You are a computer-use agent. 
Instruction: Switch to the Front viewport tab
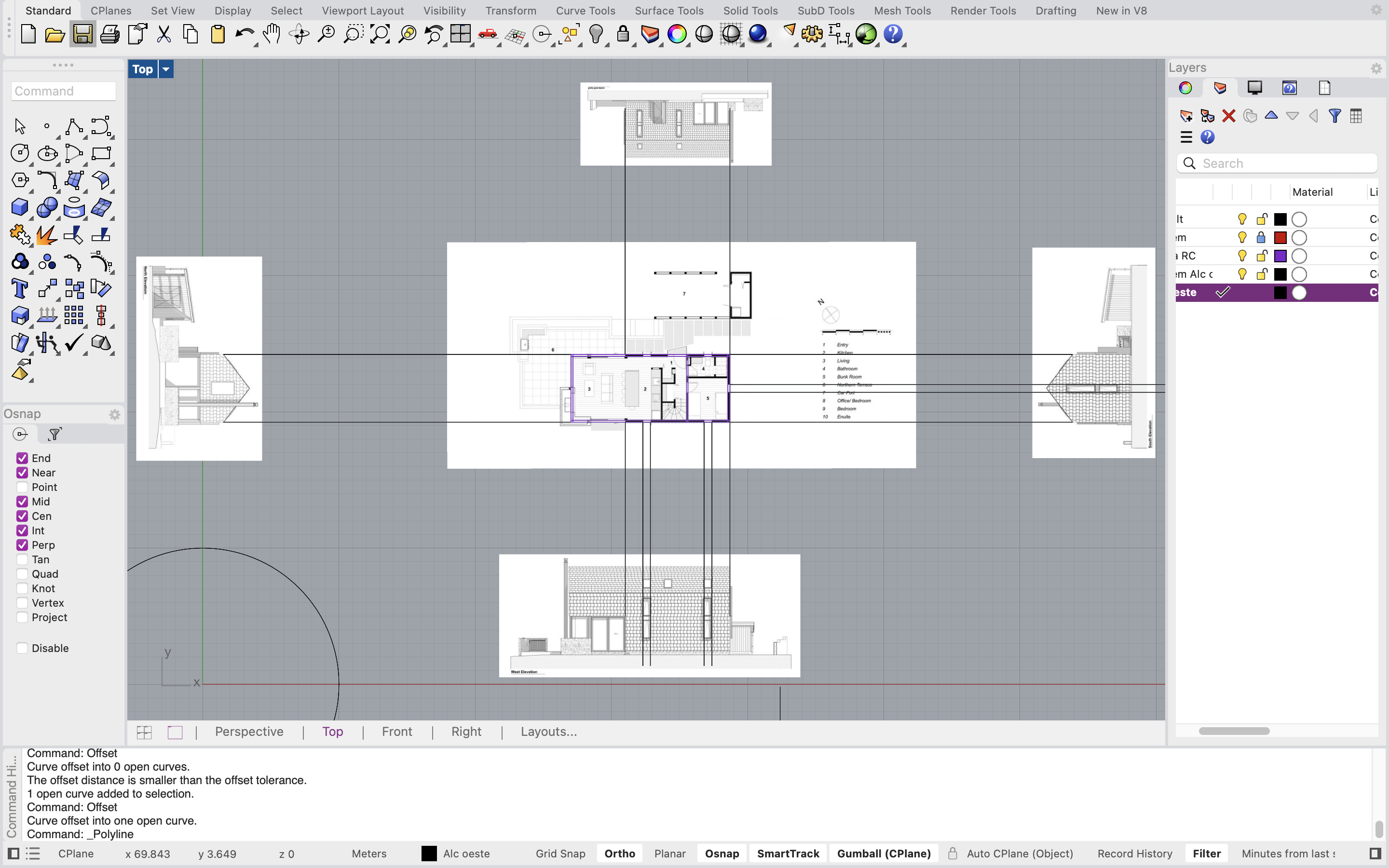(396, 732)
